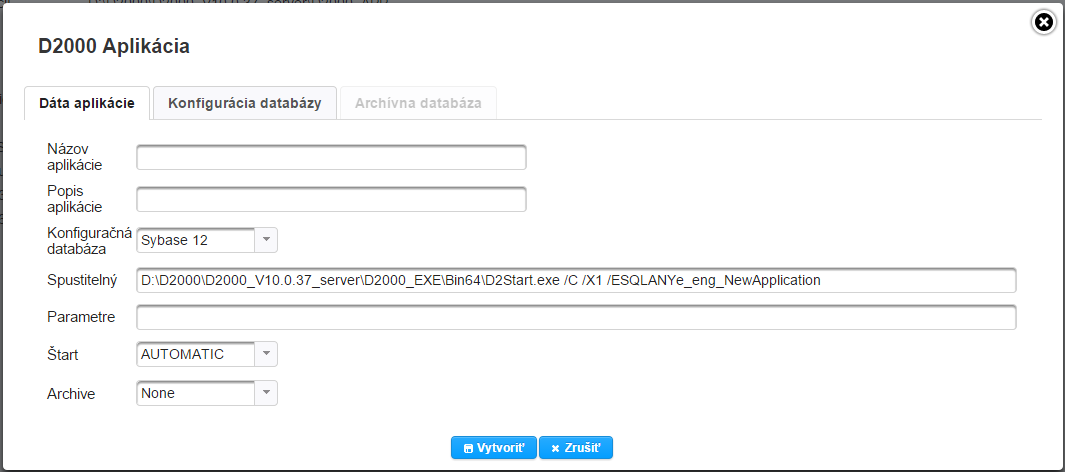
Task: Click into the Popis aplikácie field
Action: pos(331,199)
